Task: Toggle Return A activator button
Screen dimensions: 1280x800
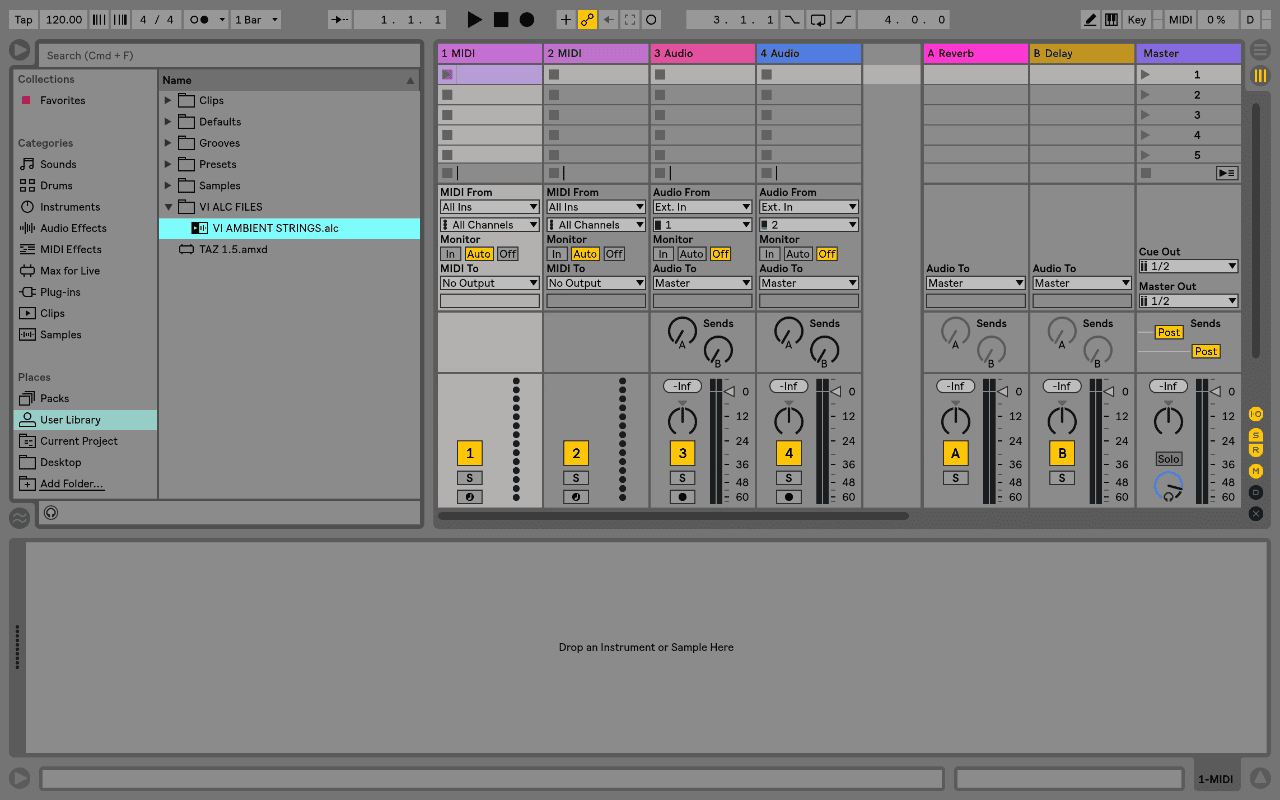Action: [955, 453]
